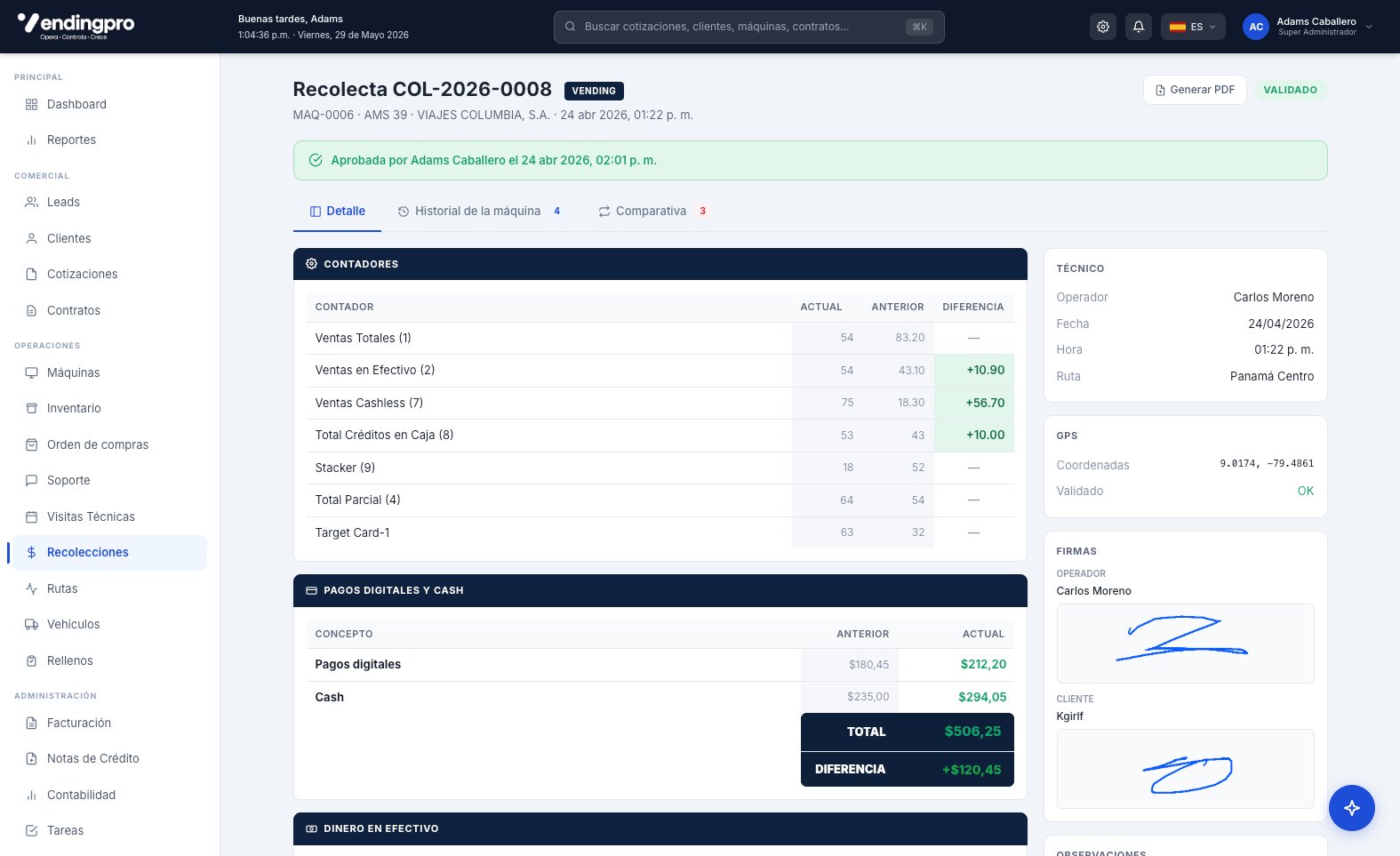Screen dimensions: 1400x856
Task: Click the Recolecciones dollar icon
Action: point(32,553)
